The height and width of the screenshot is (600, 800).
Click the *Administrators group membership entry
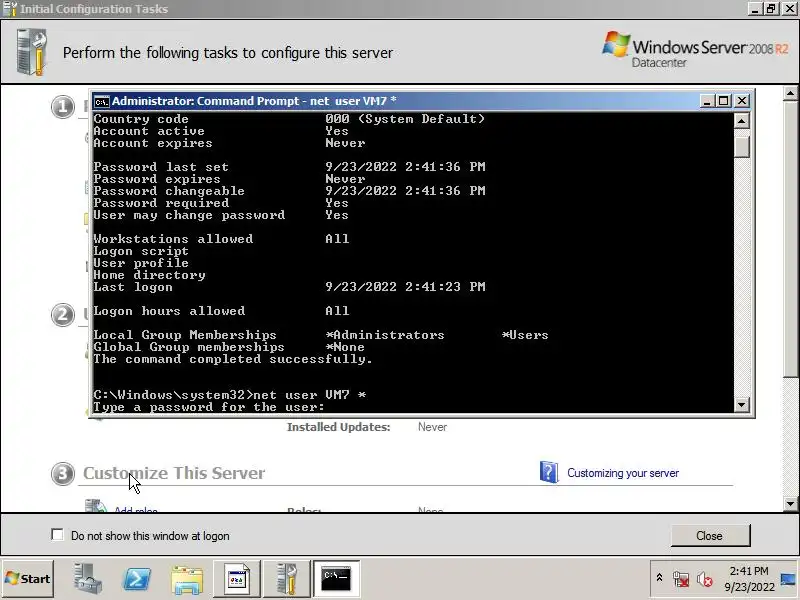pos(385,335)
